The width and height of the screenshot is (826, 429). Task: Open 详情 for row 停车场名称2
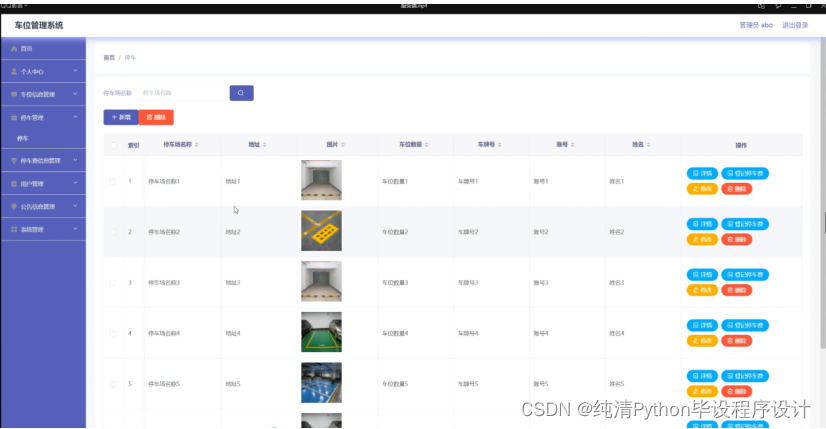(702, 224)
